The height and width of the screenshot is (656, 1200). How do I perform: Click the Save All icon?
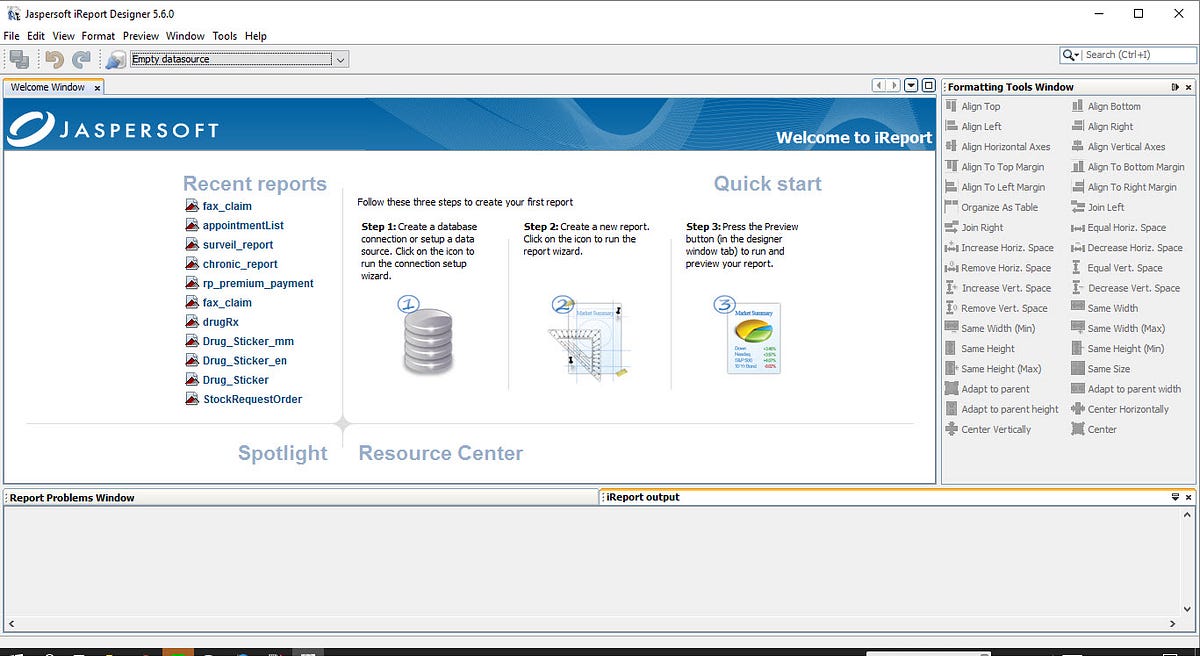18,59
